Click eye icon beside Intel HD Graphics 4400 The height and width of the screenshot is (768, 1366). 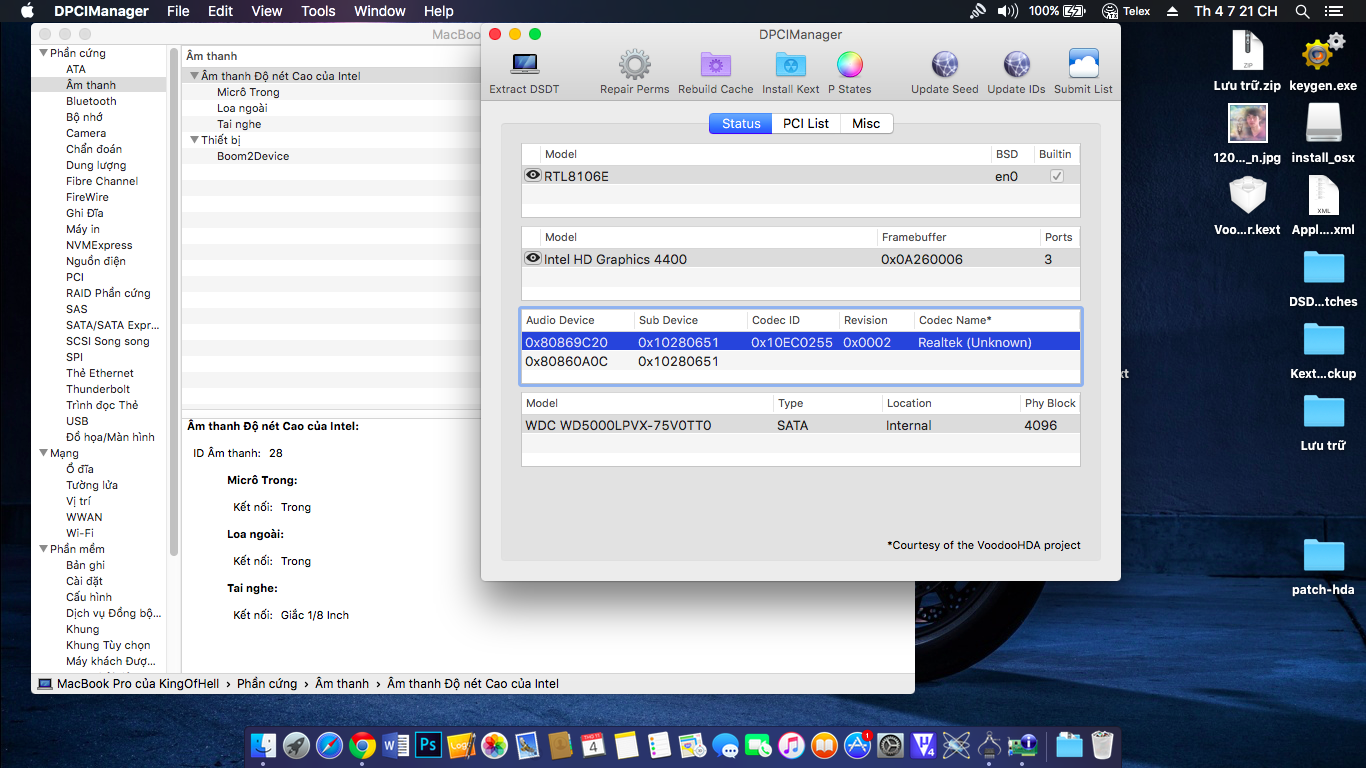click(533, 258)
